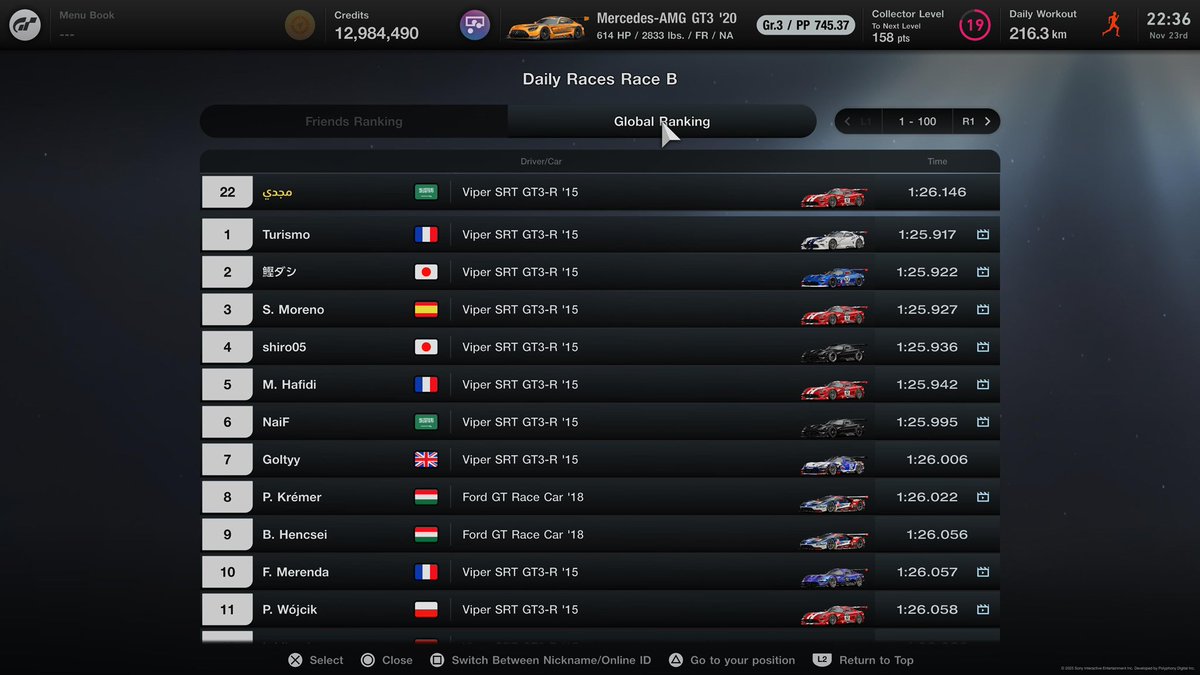Select driver name Goltyy
Screen dimensions: 1200x675
(281, 460)
